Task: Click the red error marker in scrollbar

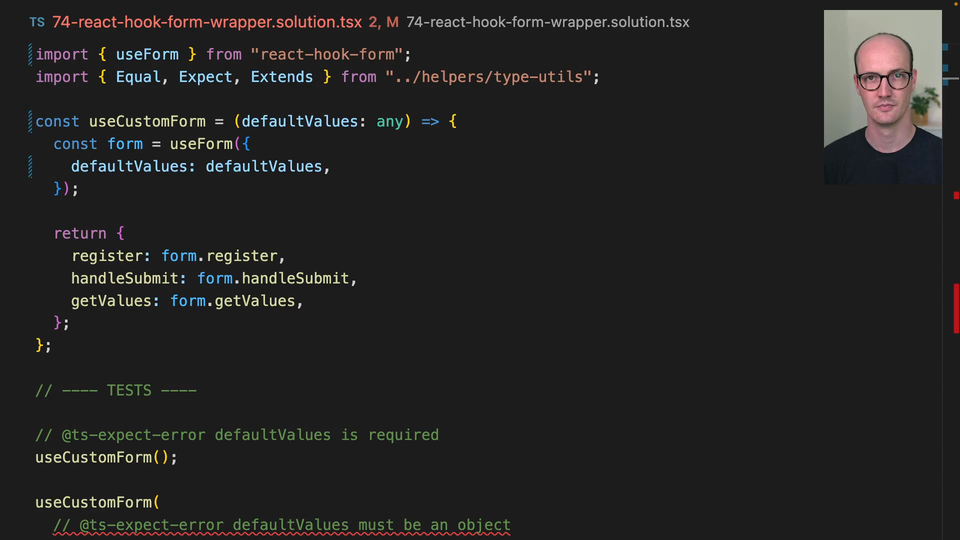Action: point(955,308)
